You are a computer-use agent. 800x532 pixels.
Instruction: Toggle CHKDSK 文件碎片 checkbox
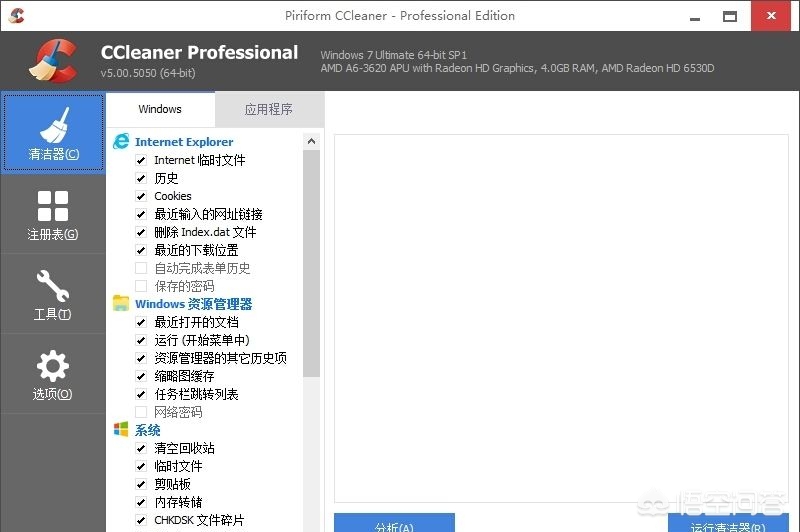tap(141, 520)
